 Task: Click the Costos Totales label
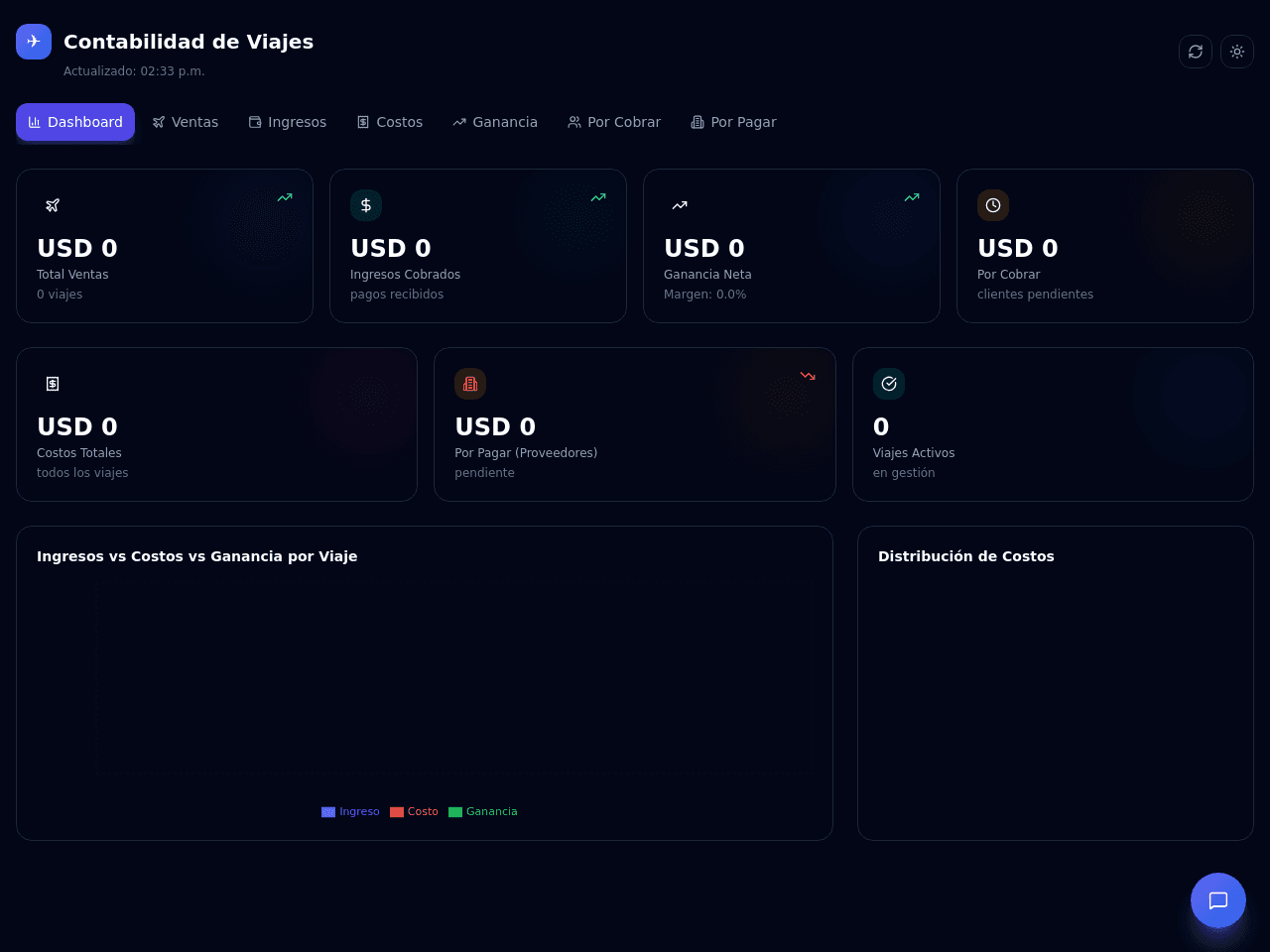(x=79, y=453)
